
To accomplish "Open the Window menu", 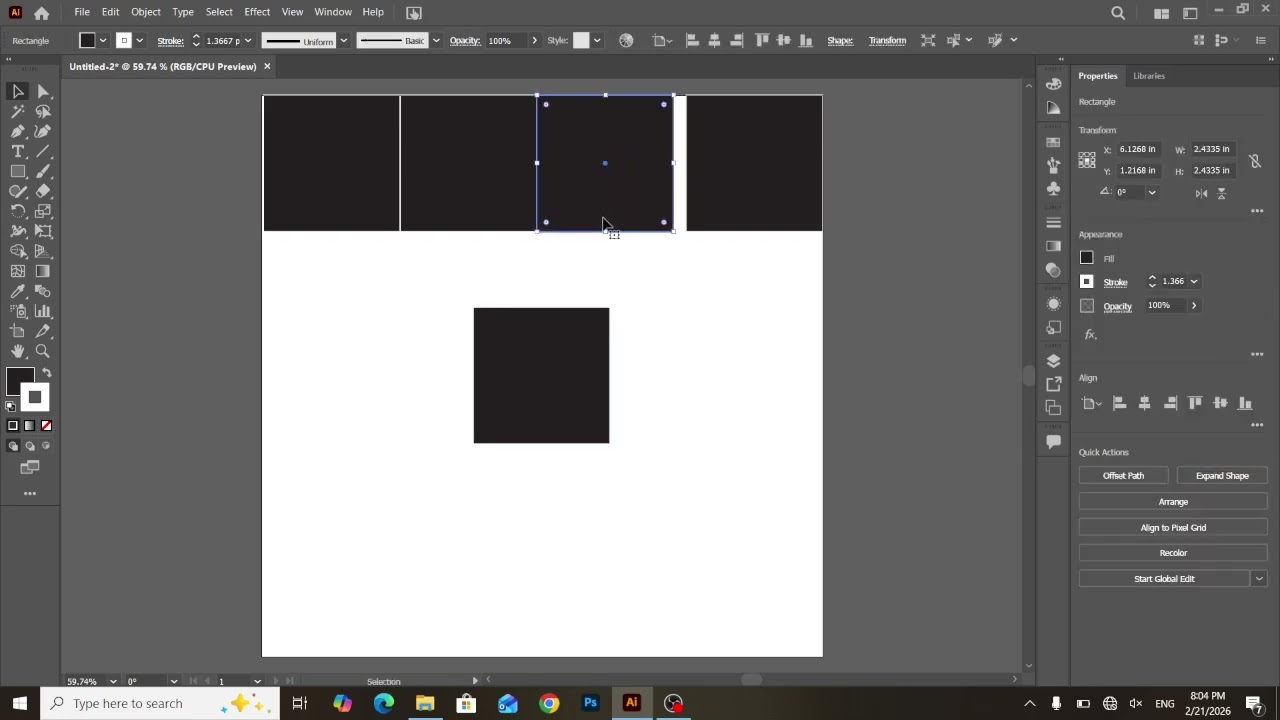I will coord(333,12).
